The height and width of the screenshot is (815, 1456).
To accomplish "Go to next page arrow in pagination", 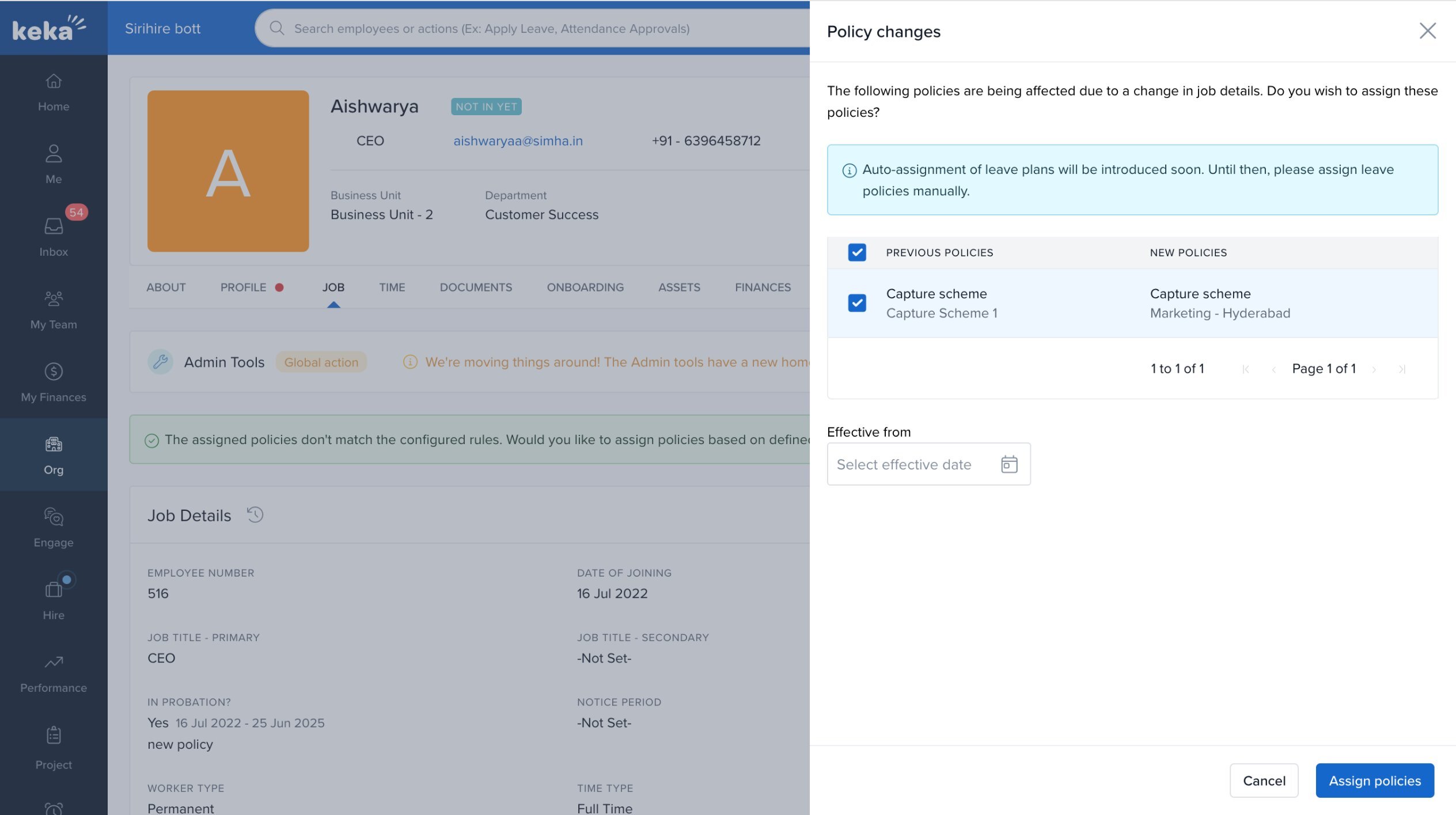I will (1374, 369).
